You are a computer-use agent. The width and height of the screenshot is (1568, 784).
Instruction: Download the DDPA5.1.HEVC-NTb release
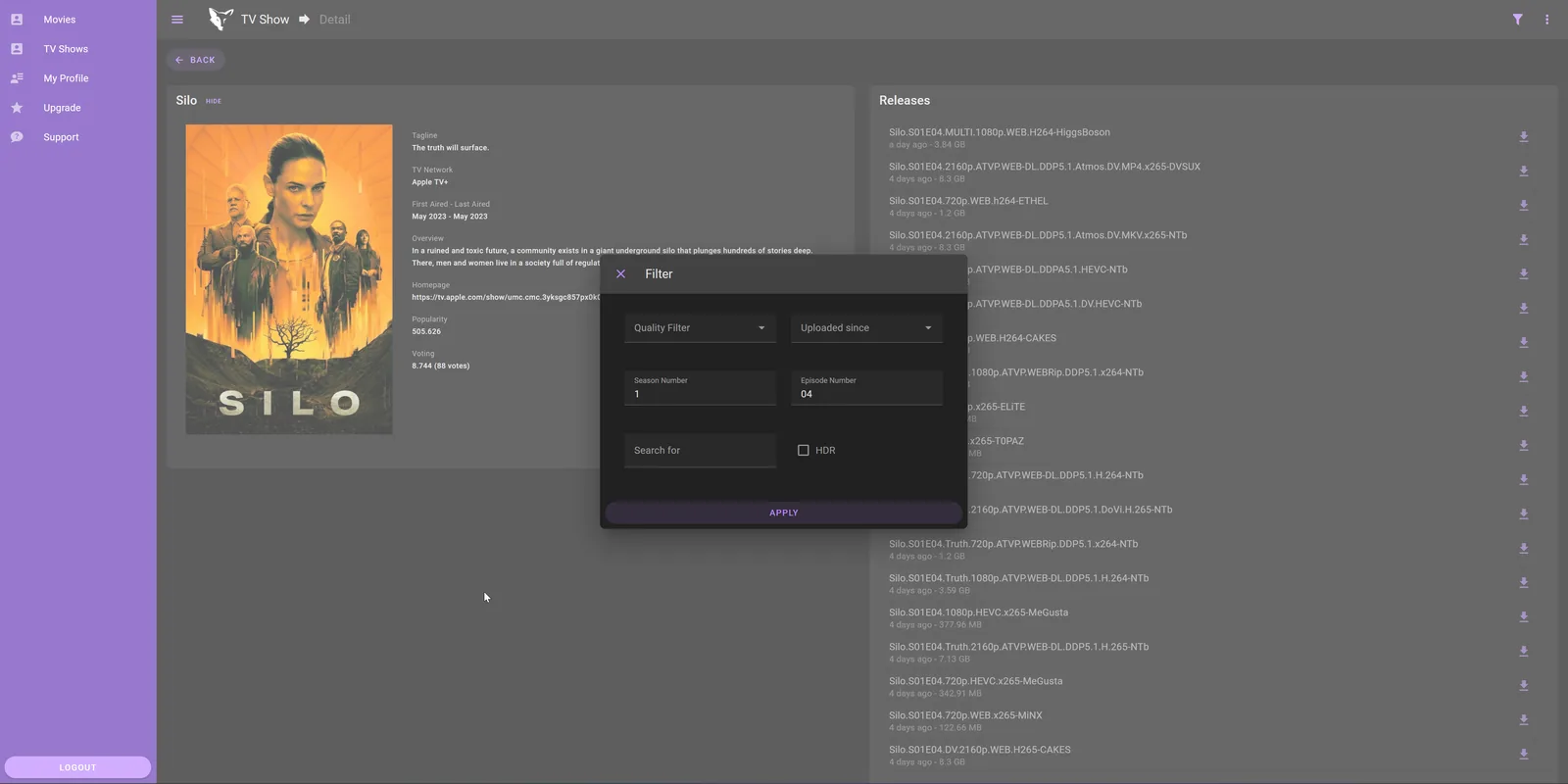pyautogui.click(x=1523, y=274)
